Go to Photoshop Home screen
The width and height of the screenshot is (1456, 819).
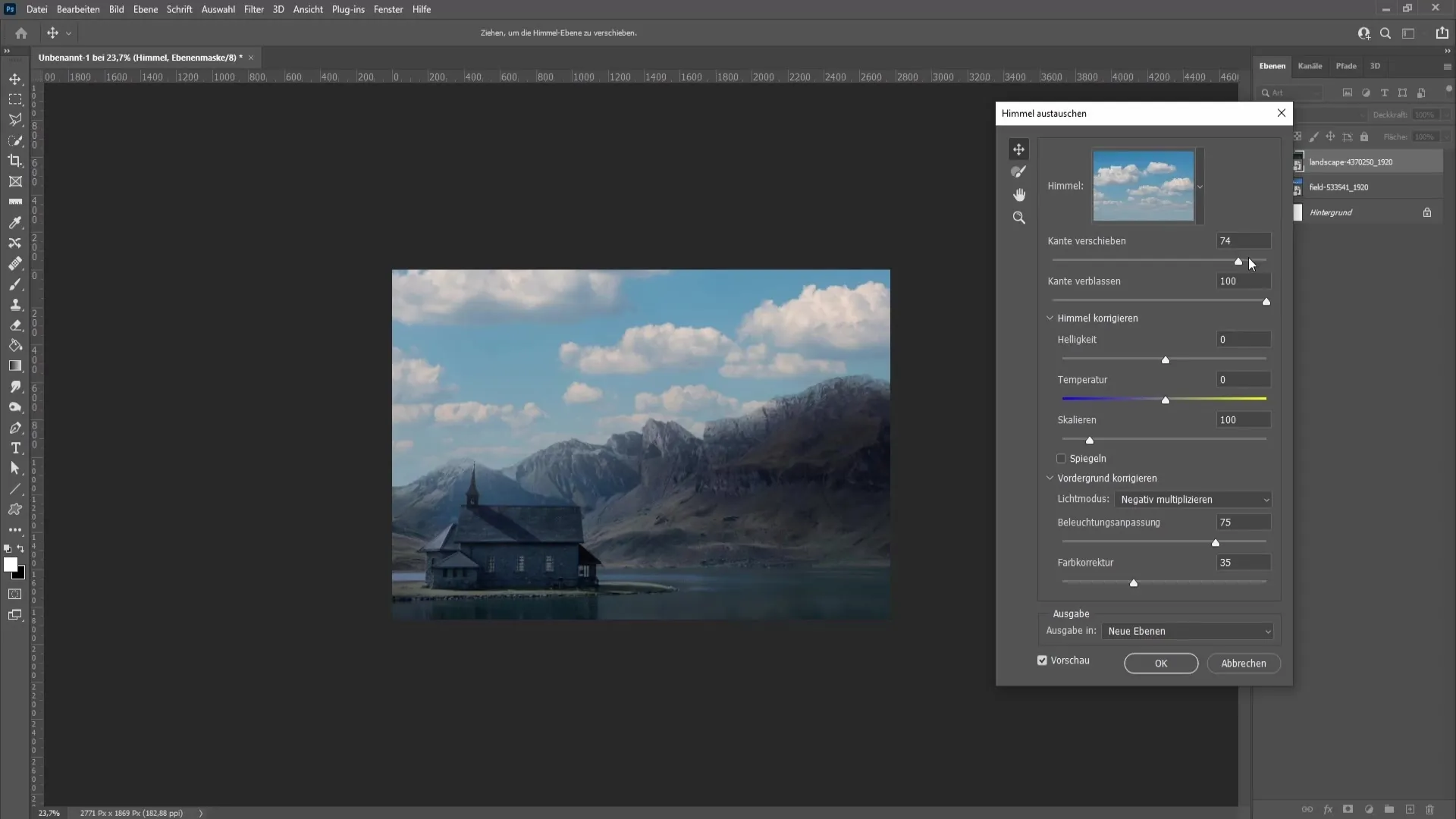tap(21, 33)
